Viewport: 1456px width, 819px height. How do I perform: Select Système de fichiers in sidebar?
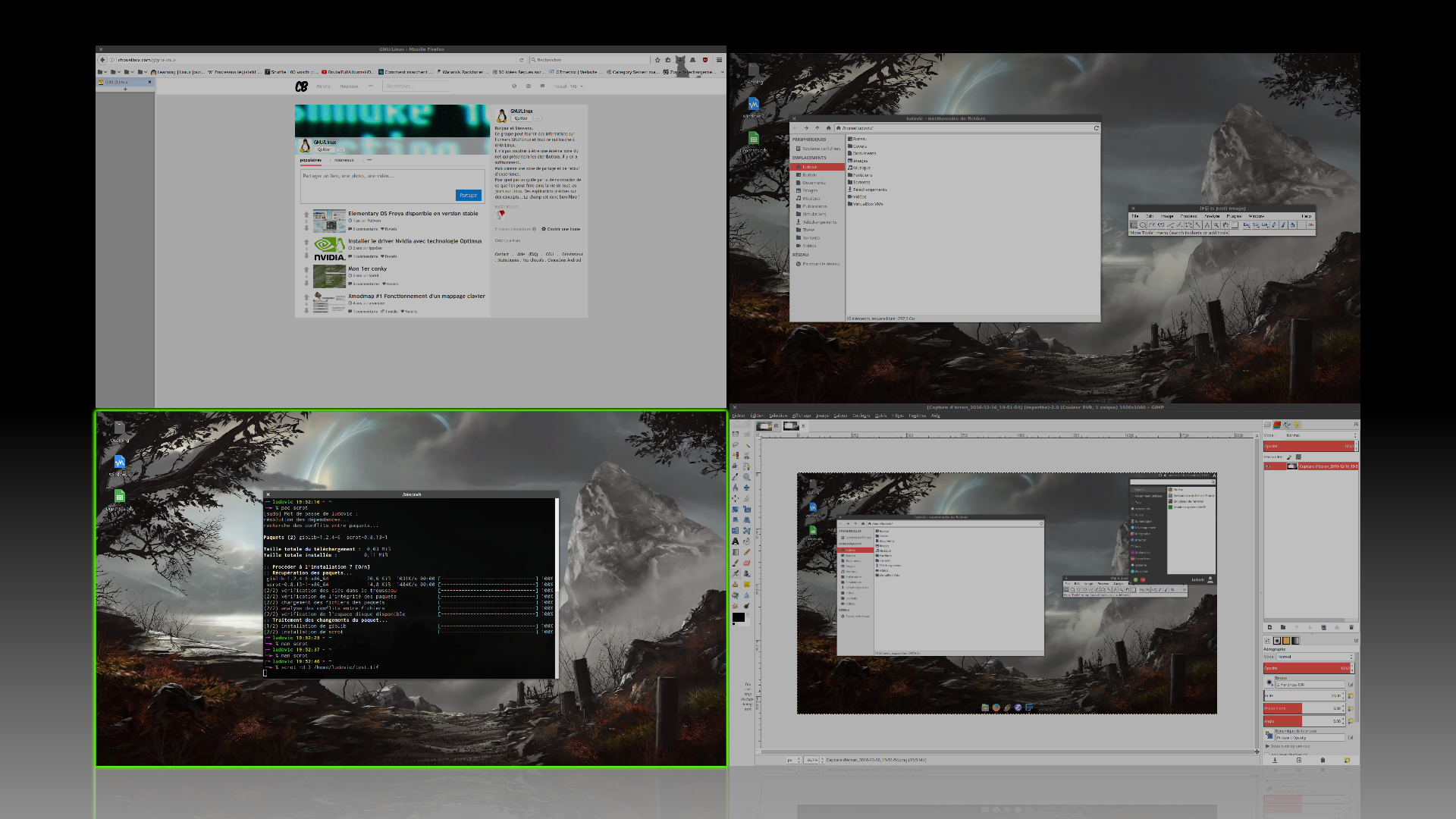coord(818,149)
